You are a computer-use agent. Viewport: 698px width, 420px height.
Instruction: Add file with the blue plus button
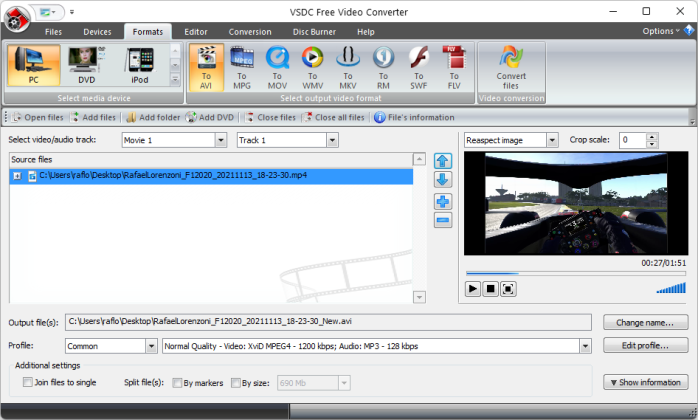tap(442, 201)
